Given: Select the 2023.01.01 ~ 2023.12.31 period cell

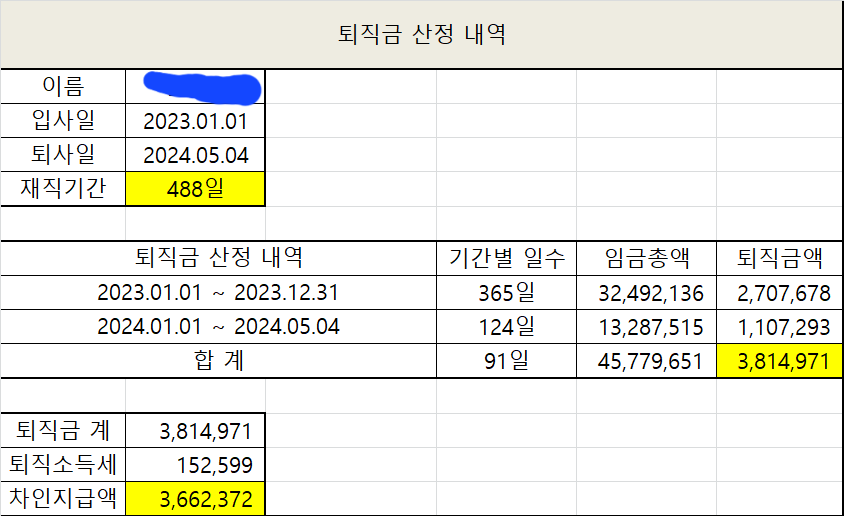Looking at the screenshot, I should (218, 294).
